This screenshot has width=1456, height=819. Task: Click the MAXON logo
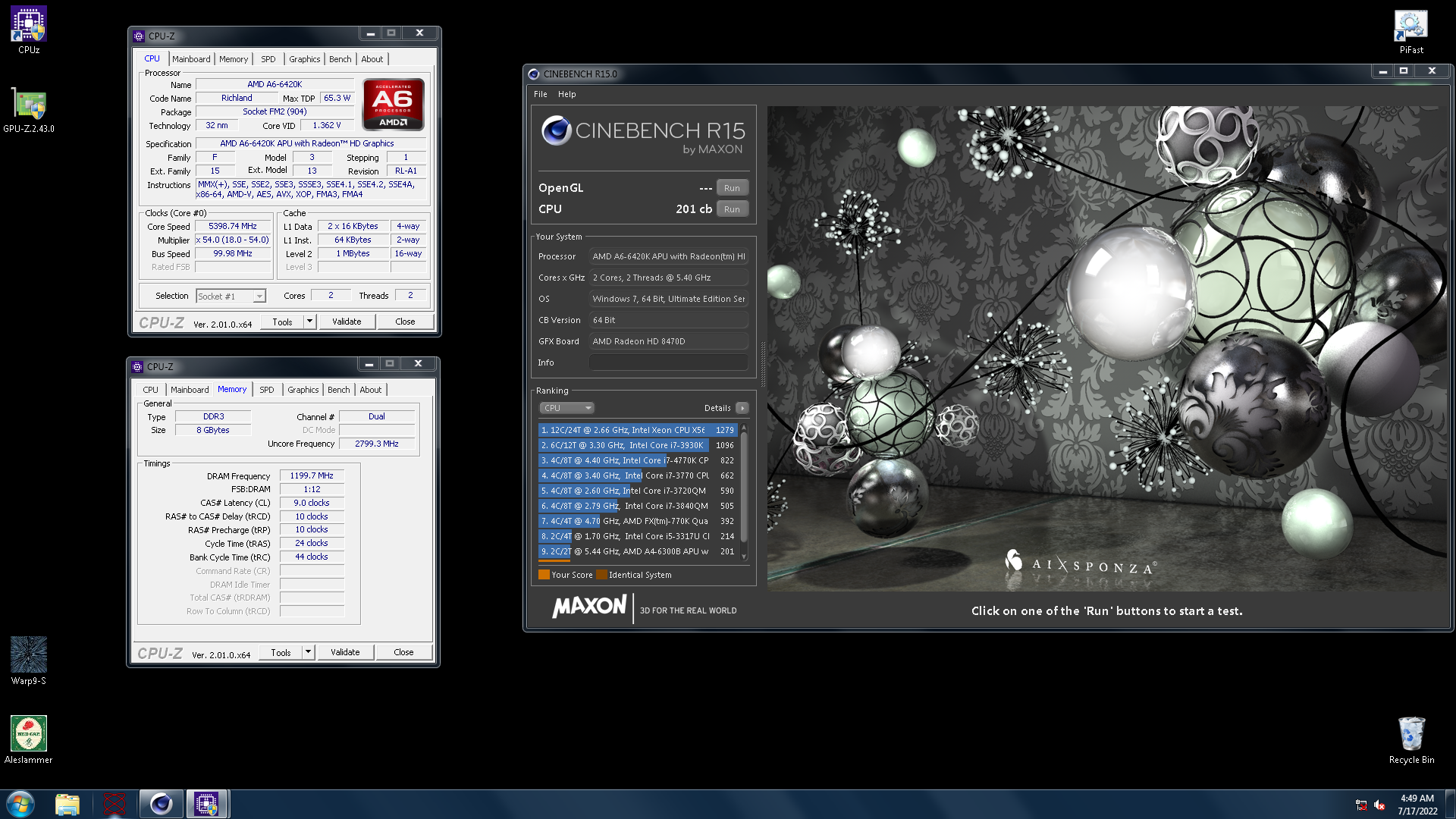pyautogui.click(x=589, y=607)
